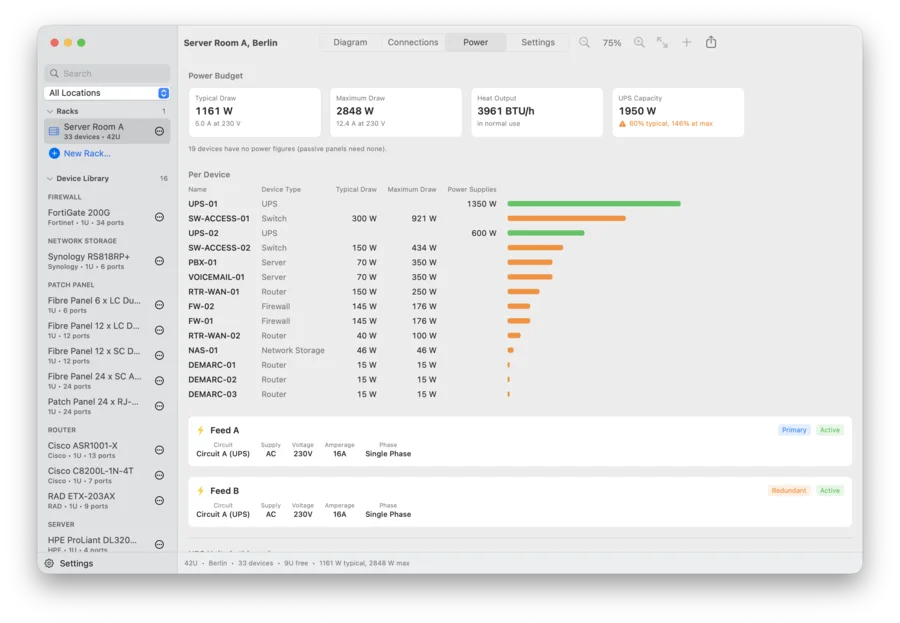Click the RTR-WAN-01 device name
The image size is (900, 623).
214,292
